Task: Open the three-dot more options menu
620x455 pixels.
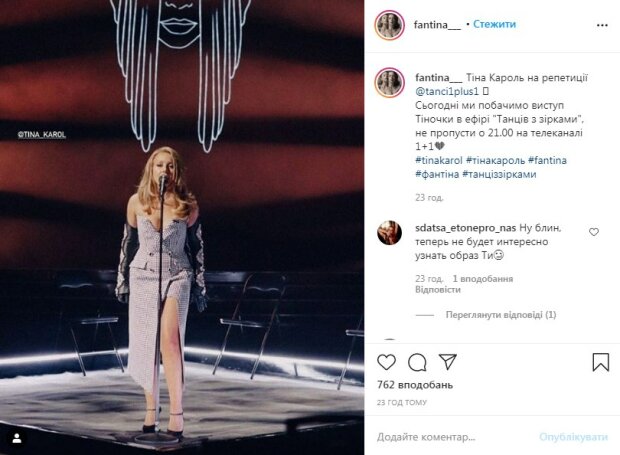Action: pyautogui.click(x=602, y=25)
